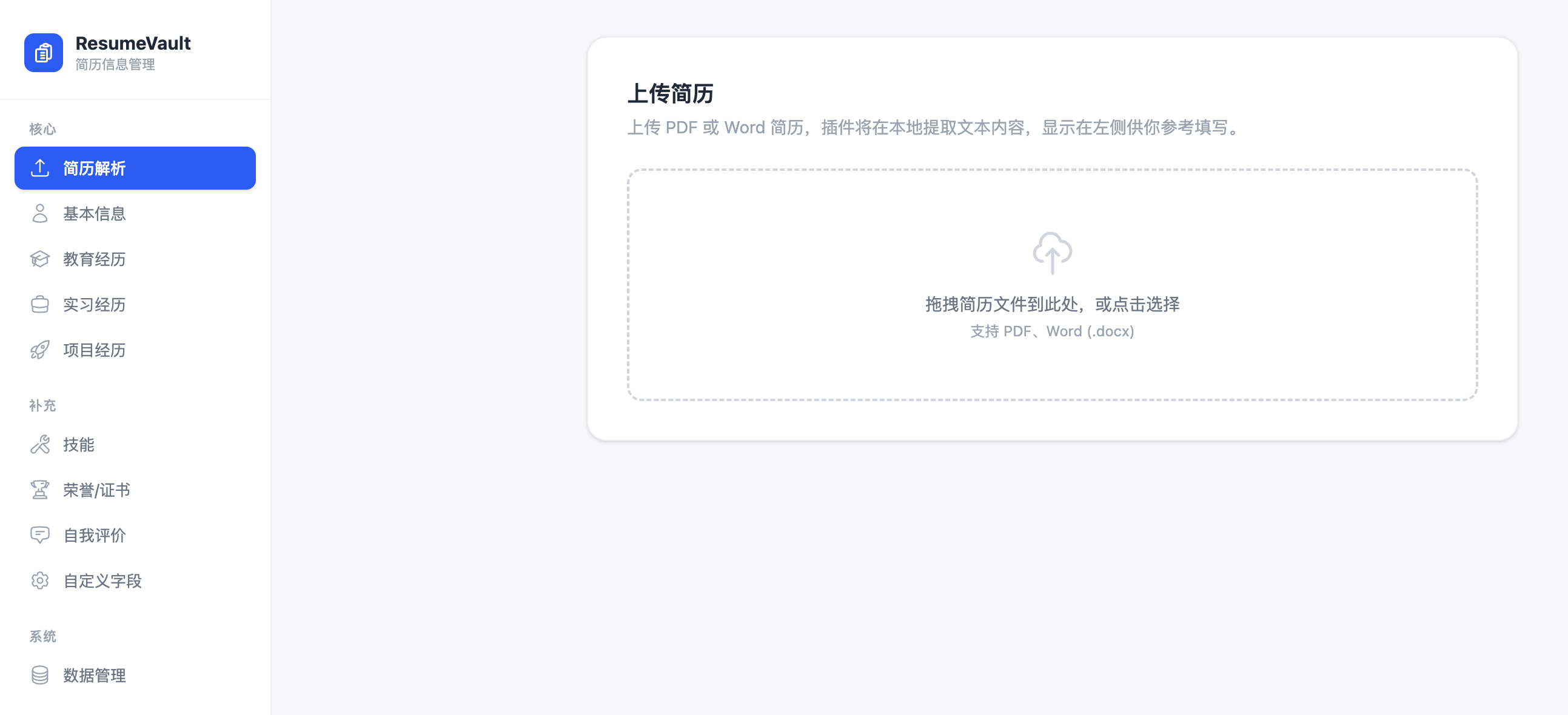Screen dimensions: 1568x715
Task: Click the upload arrow icon beside 简历解析
Action: pyautogui.click(x=40, y=168)
